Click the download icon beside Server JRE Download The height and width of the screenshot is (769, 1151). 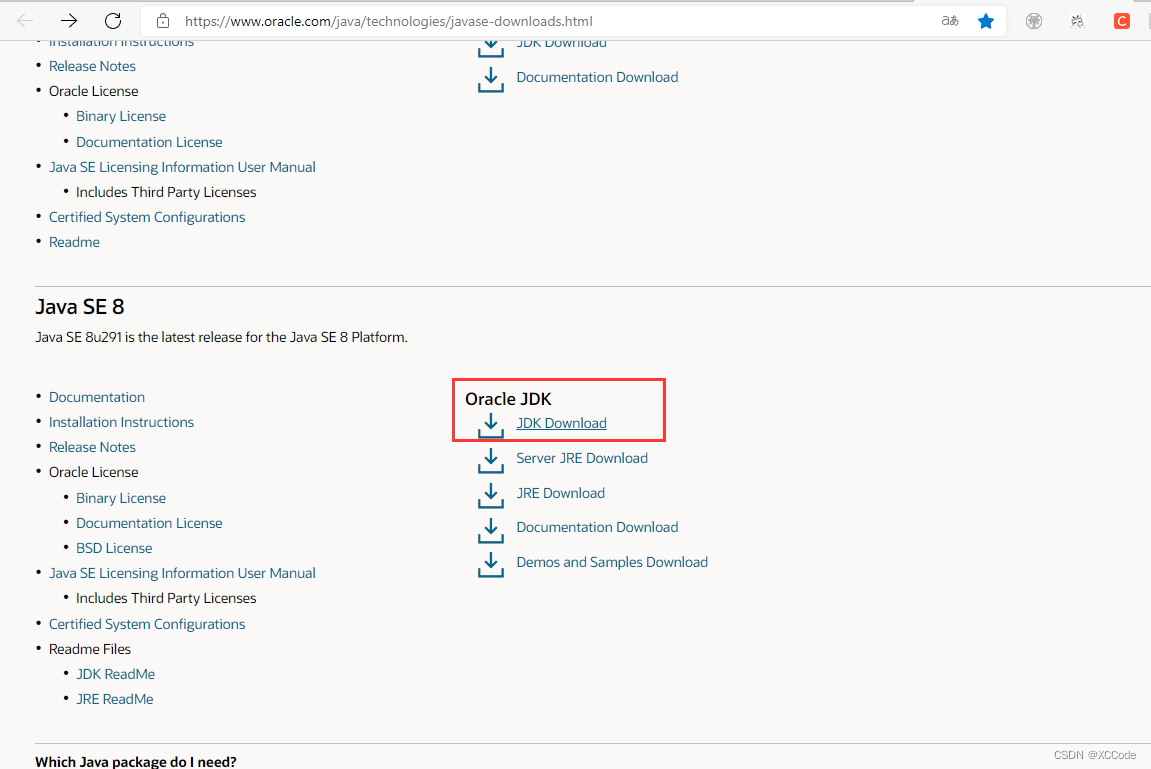click(x=490, y=460)
